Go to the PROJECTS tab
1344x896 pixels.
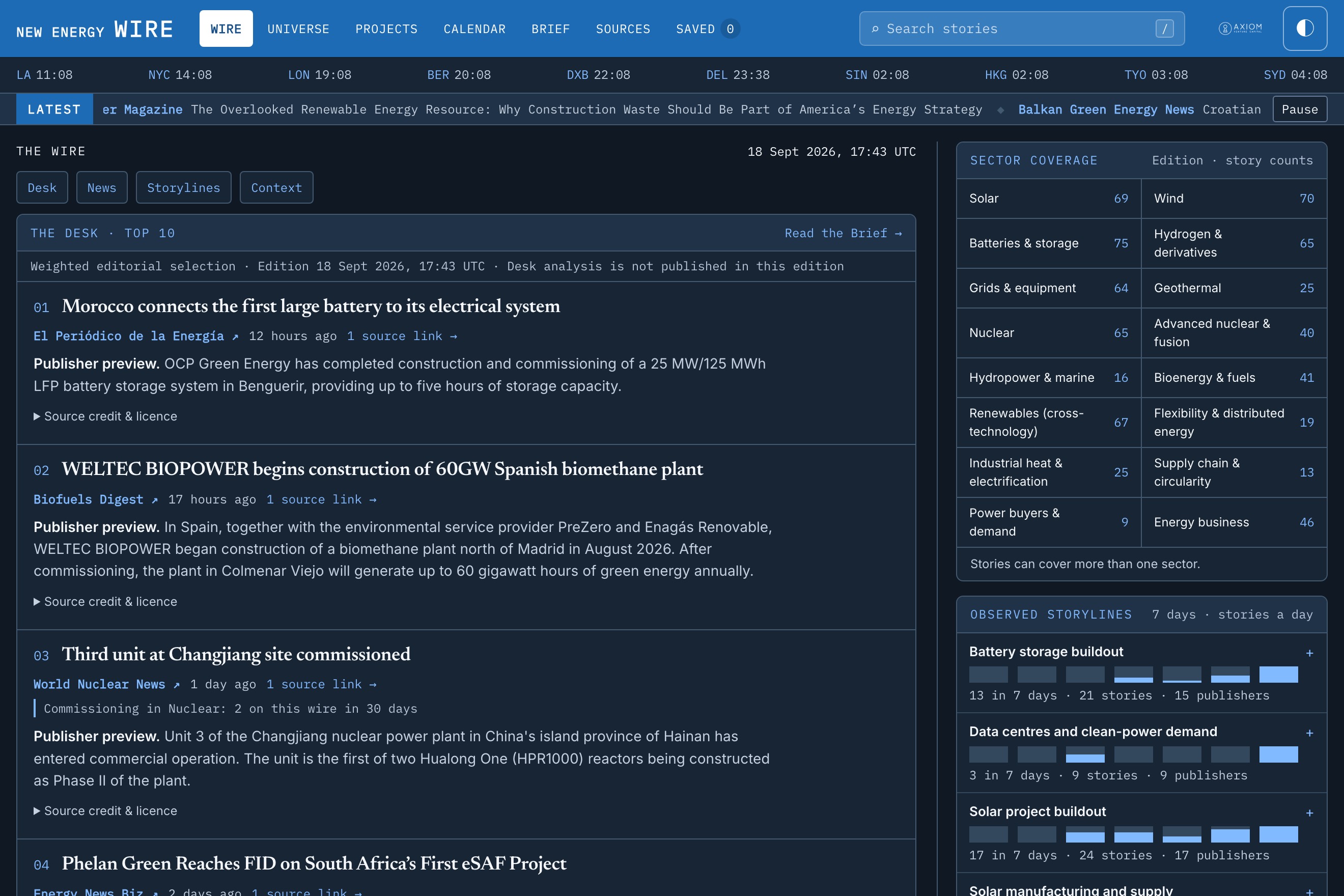point(386,29)
